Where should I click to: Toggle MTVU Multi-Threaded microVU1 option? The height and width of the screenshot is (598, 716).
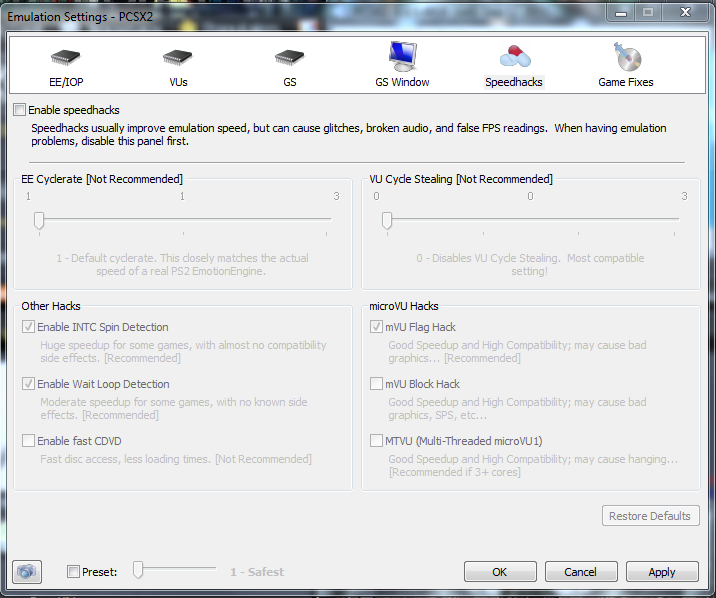pyautogui.click(x=376, y=441)
